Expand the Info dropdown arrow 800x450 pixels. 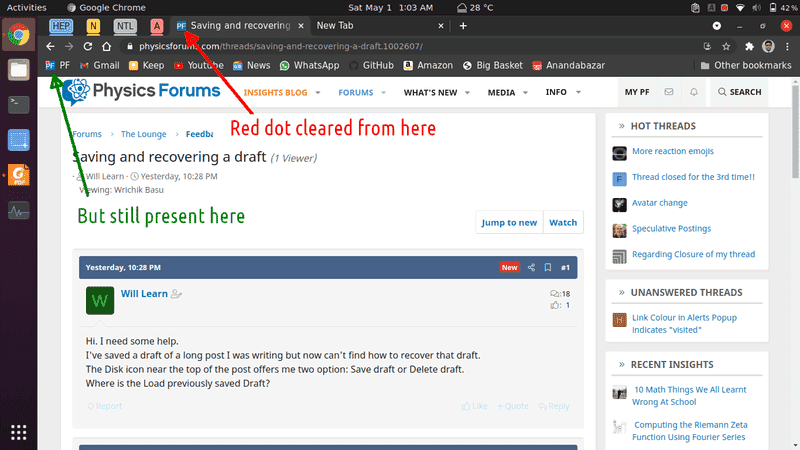point(578,92)
